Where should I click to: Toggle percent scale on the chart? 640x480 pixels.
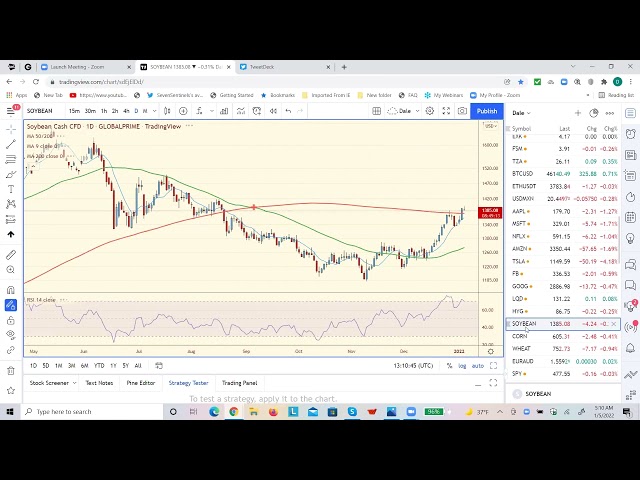449,366
